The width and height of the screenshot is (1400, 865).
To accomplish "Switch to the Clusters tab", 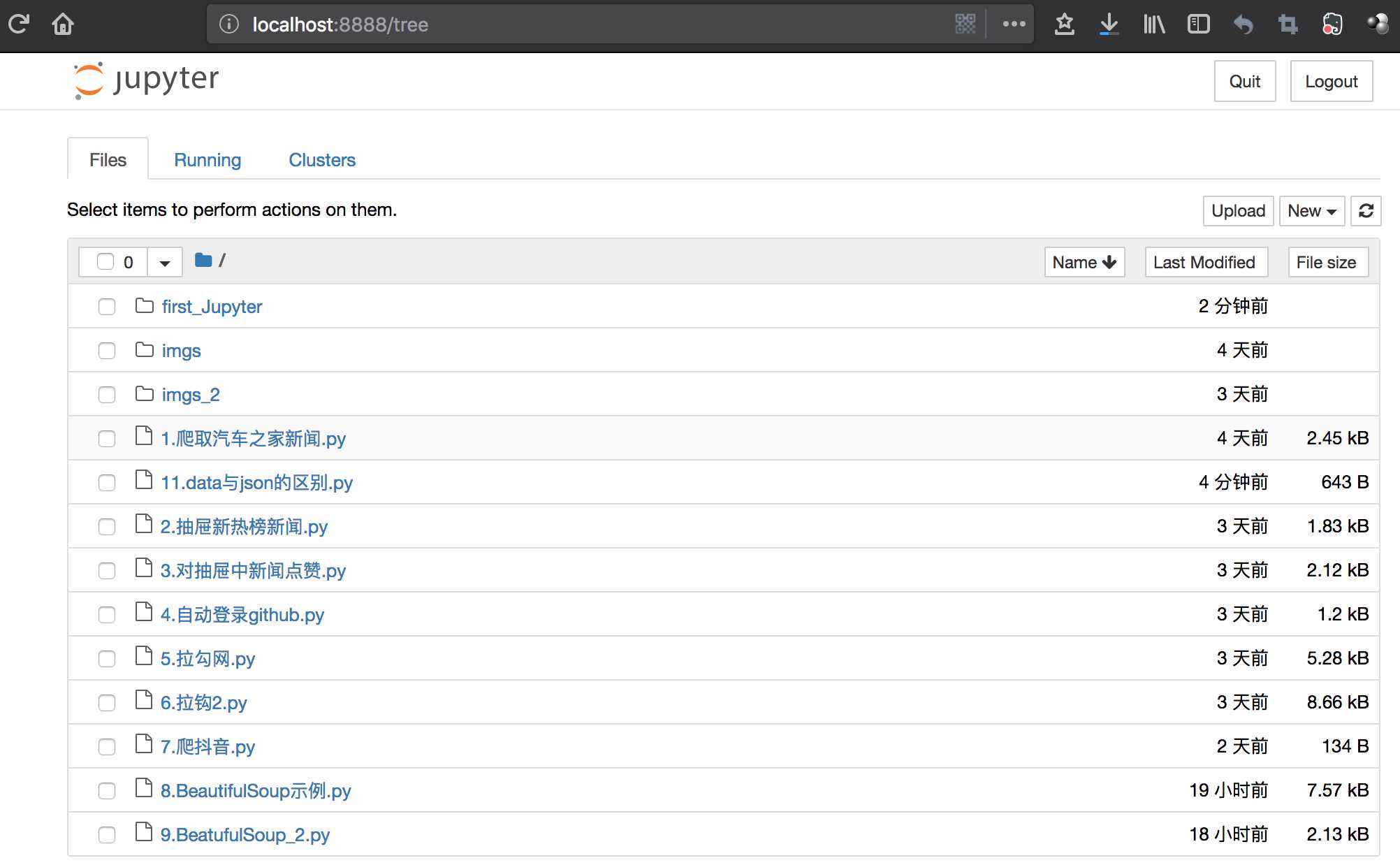I will [322, 160].
